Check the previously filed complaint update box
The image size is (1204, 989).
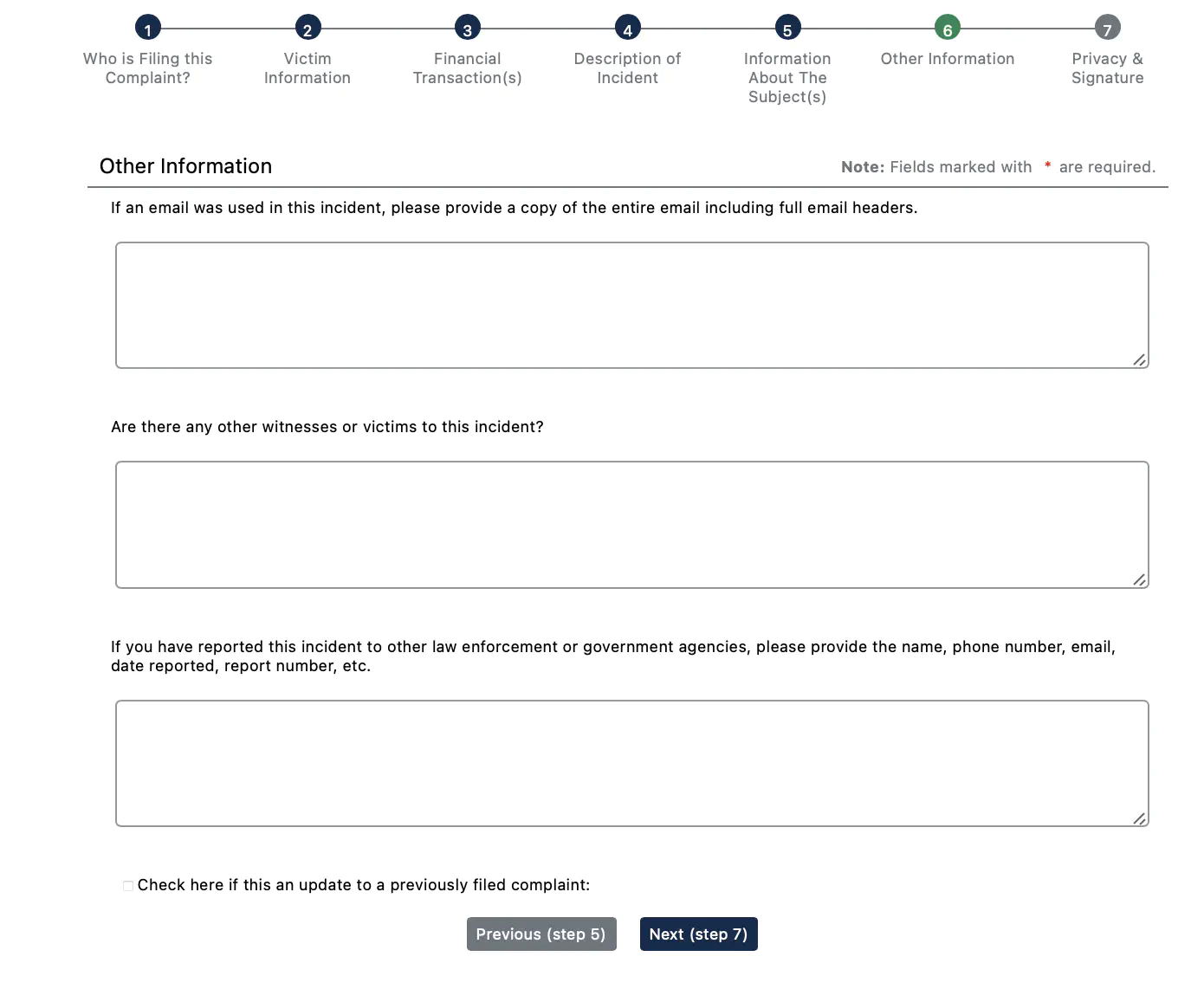click(x=128, y=886)
